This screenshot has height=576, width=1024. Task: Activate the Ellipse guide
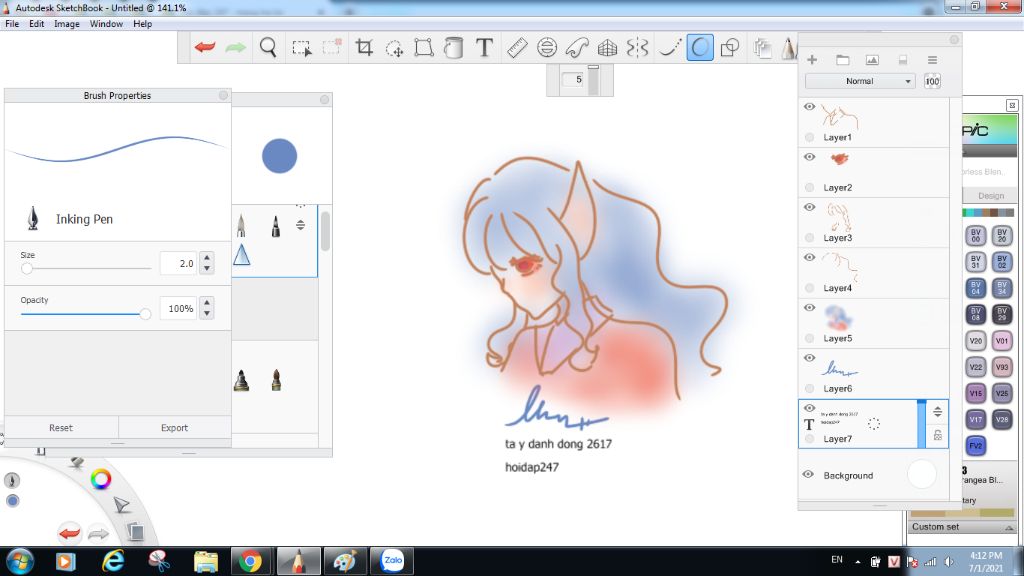[x=547, y=47]
